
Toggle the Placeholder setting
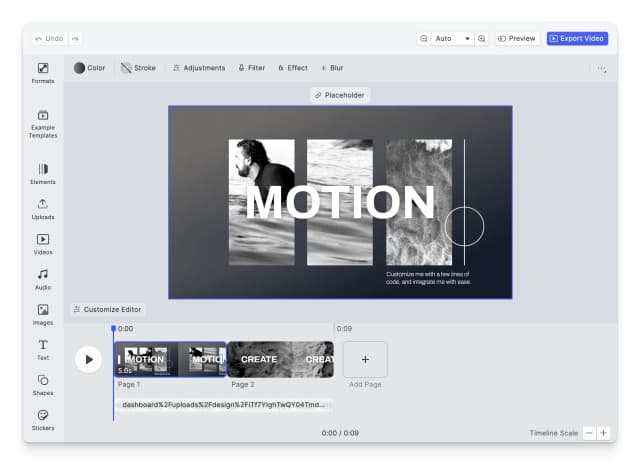click(340, 95)
